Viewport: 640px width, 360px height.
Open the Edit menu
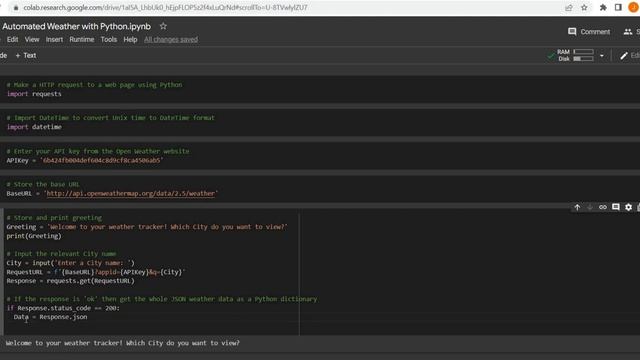tap(12, 40)
